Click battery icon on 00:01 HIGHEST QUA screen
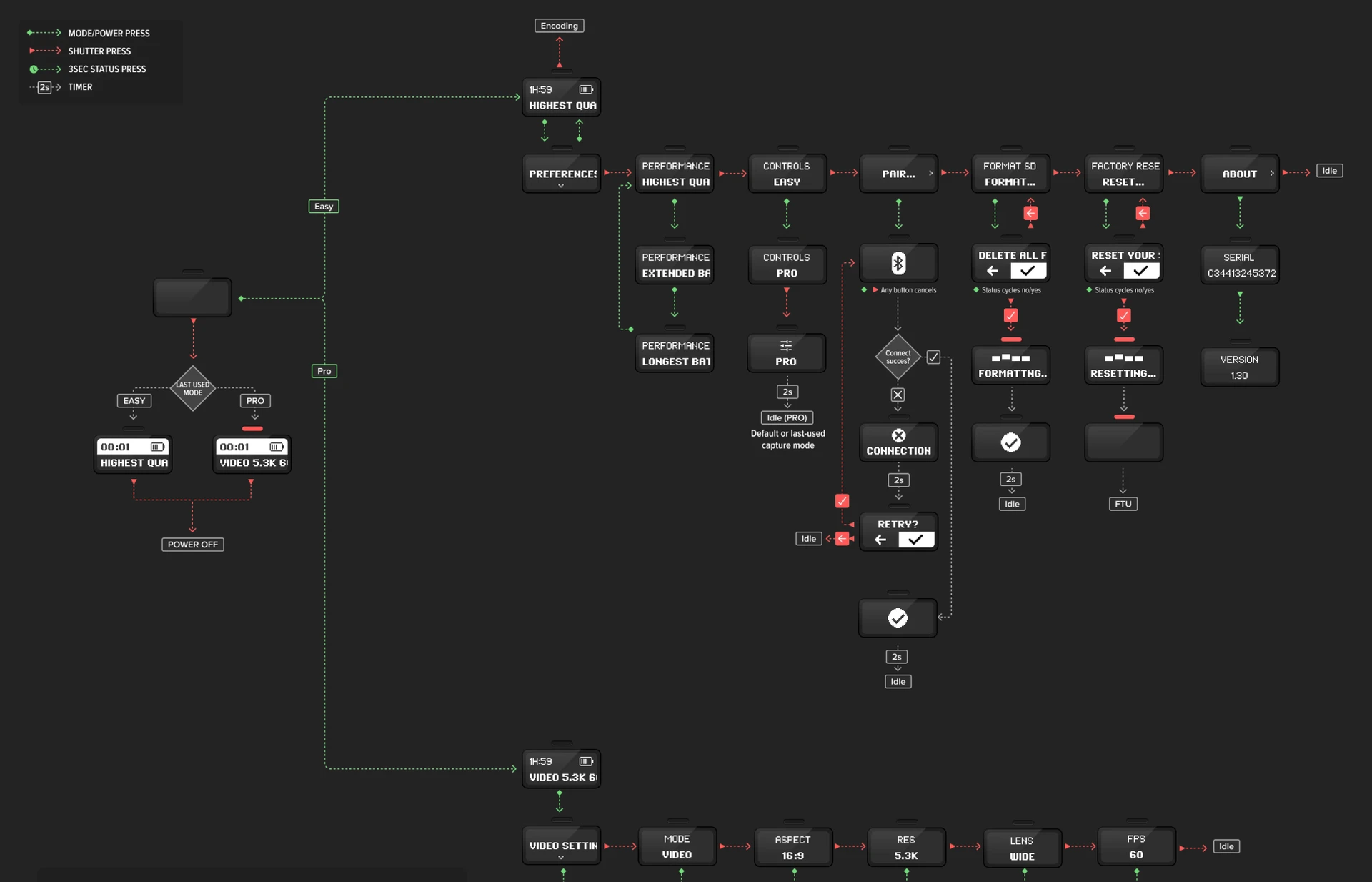1372x882 pixels. tap(157, 447)
